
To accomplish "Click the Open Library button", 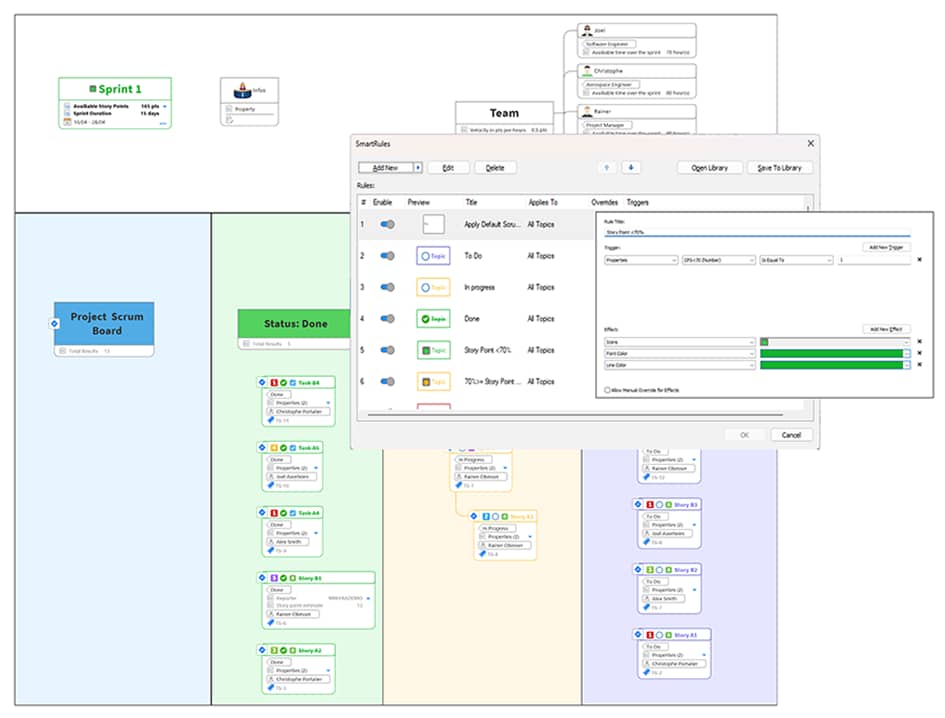I will 710,168.
